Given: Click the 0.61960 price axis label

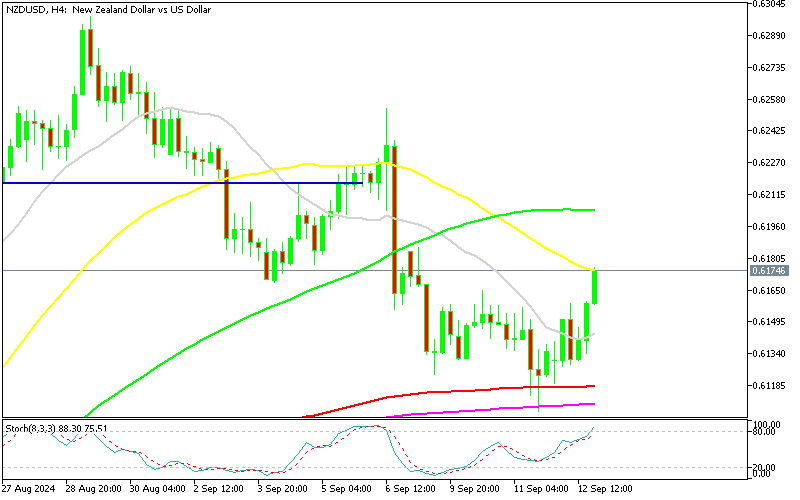Looking at the screenshot, I should (768, 226).
